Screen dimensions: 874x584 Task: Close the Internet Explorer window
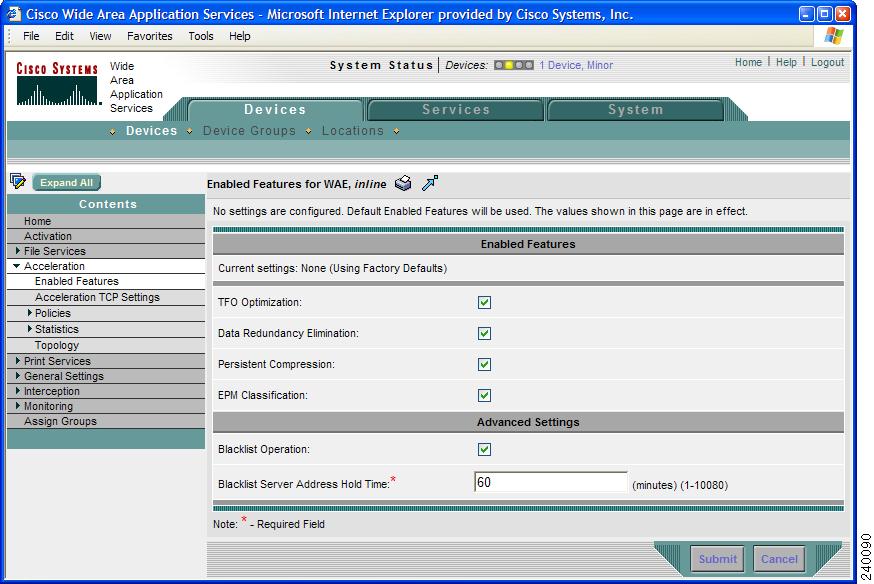842,14
